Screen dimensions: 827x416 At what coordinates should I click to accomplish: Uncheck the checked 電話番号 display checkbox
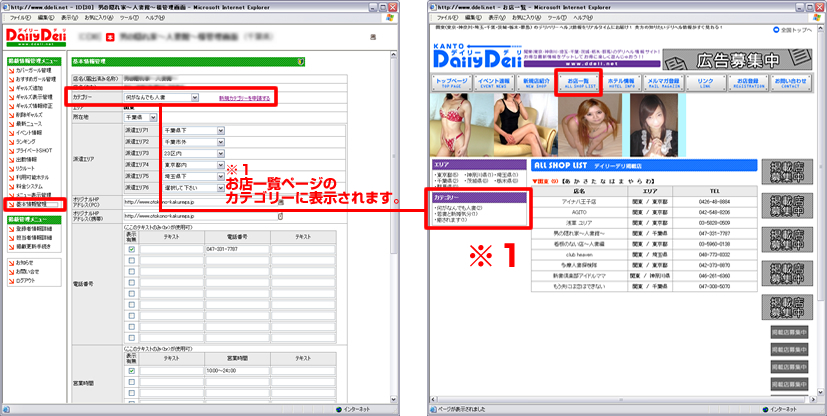point(131,249)
